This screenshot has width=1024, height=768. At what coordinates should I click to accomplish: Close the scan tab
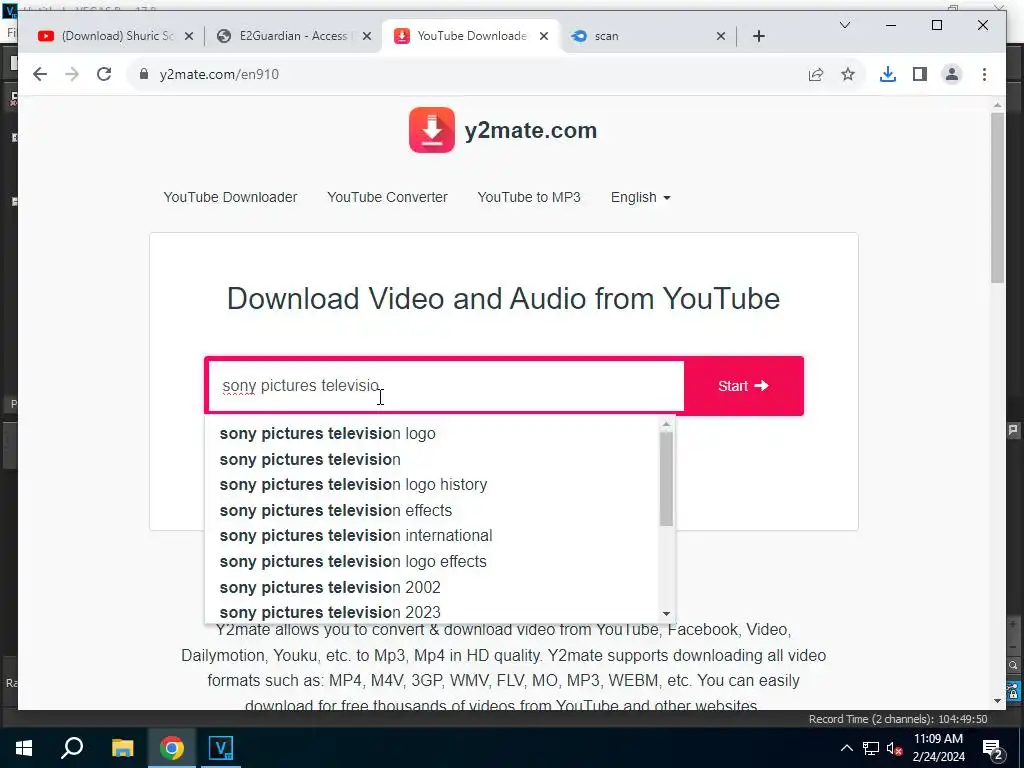(x=720, y=36)
